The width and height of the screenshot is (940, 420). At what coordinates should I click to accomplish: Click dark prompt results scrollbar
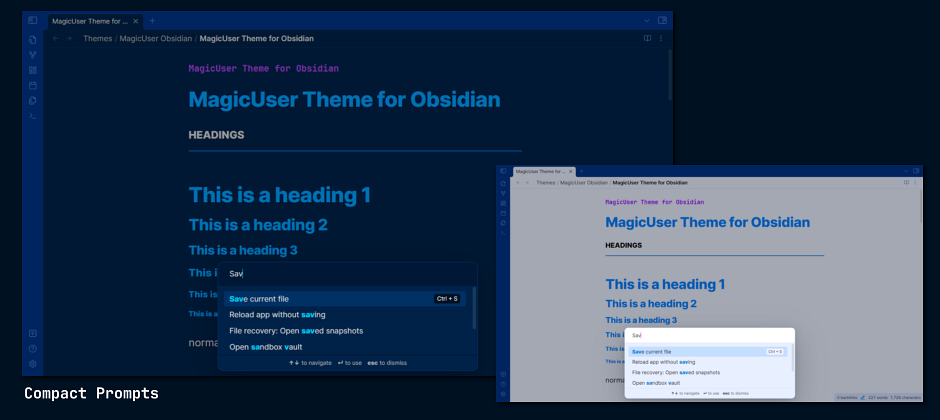coord(474,308)
